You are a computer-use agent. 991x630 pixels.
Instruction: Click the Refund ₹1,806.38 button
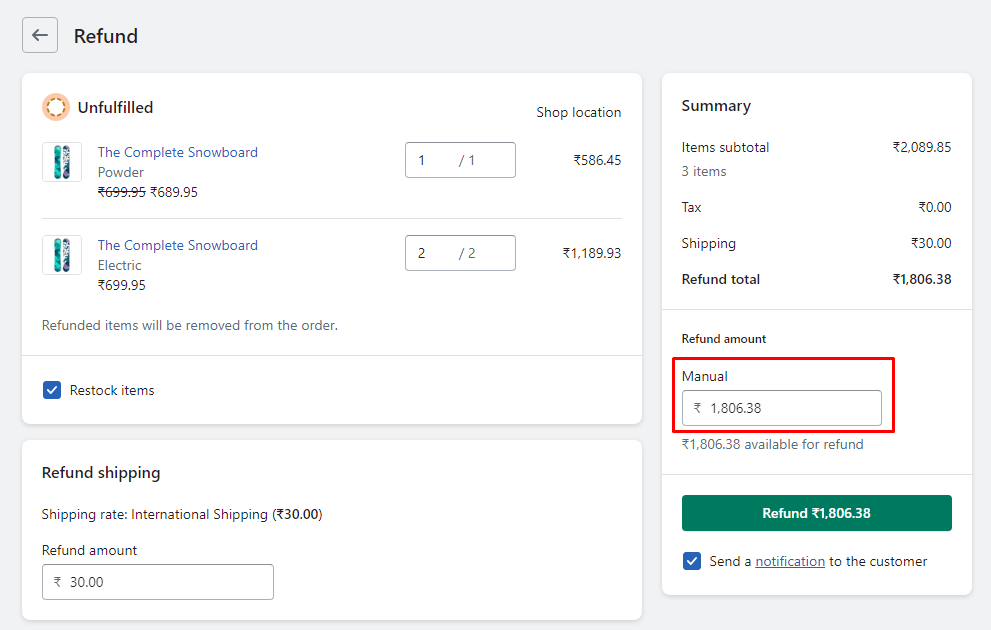tap(816, 512)
